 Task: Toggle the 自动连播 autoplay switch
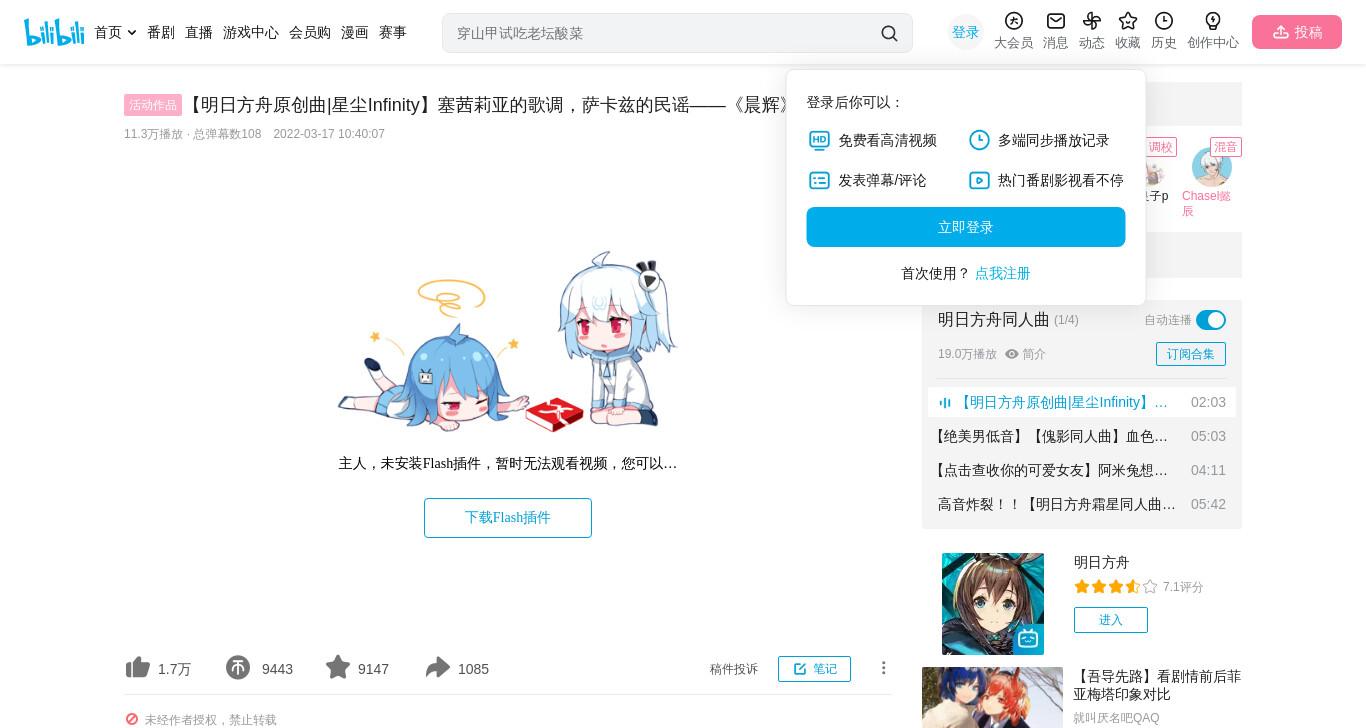(1211, 320)
